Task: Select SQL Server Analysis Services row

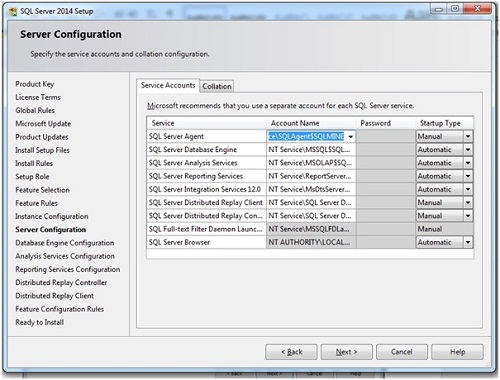Action: 206,163
